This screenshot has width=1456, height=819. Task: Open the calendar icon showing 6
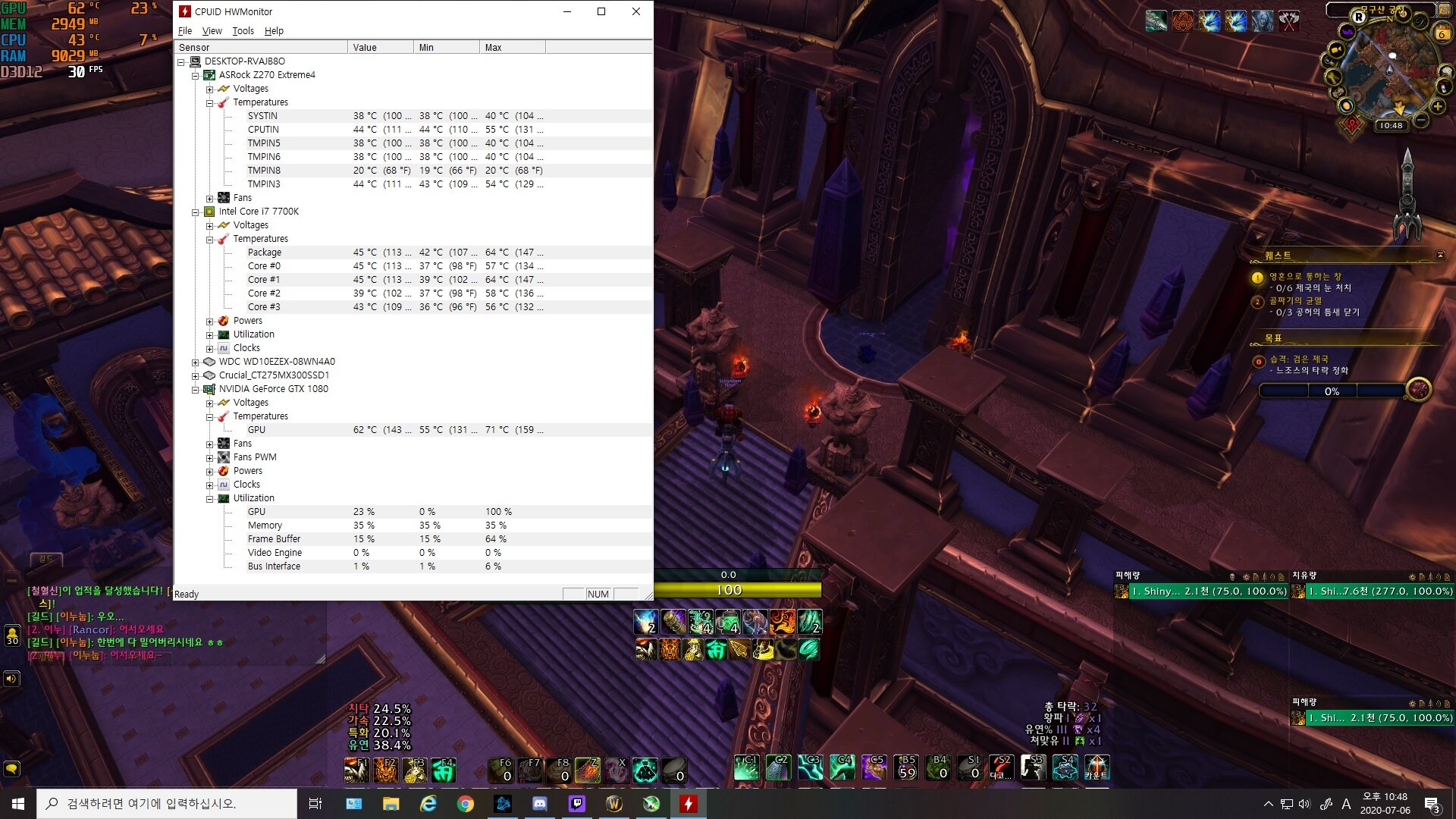(1441, 33)
